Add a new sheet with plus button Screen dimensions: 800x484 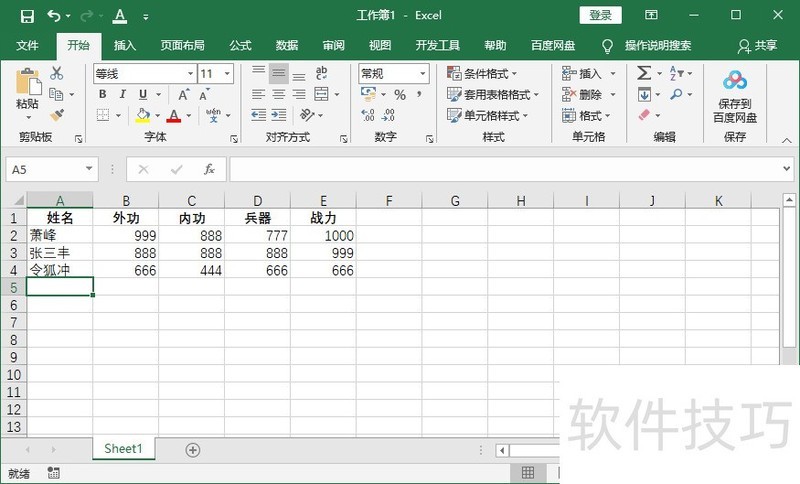pos(192,450)
